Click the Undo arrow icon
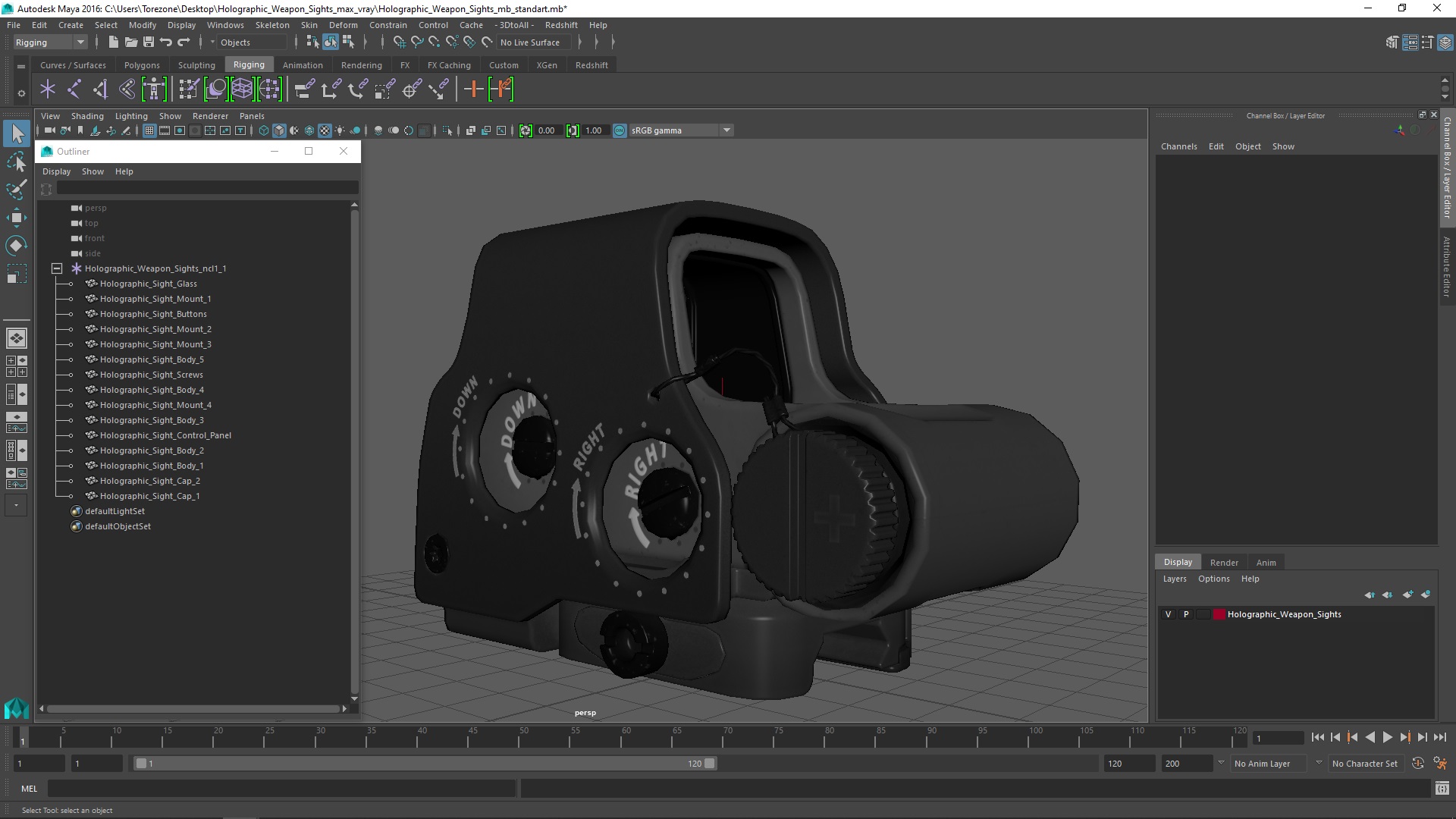Image resolution: width=1456 pixels, height=819 pixels. [x=166, y=42]
